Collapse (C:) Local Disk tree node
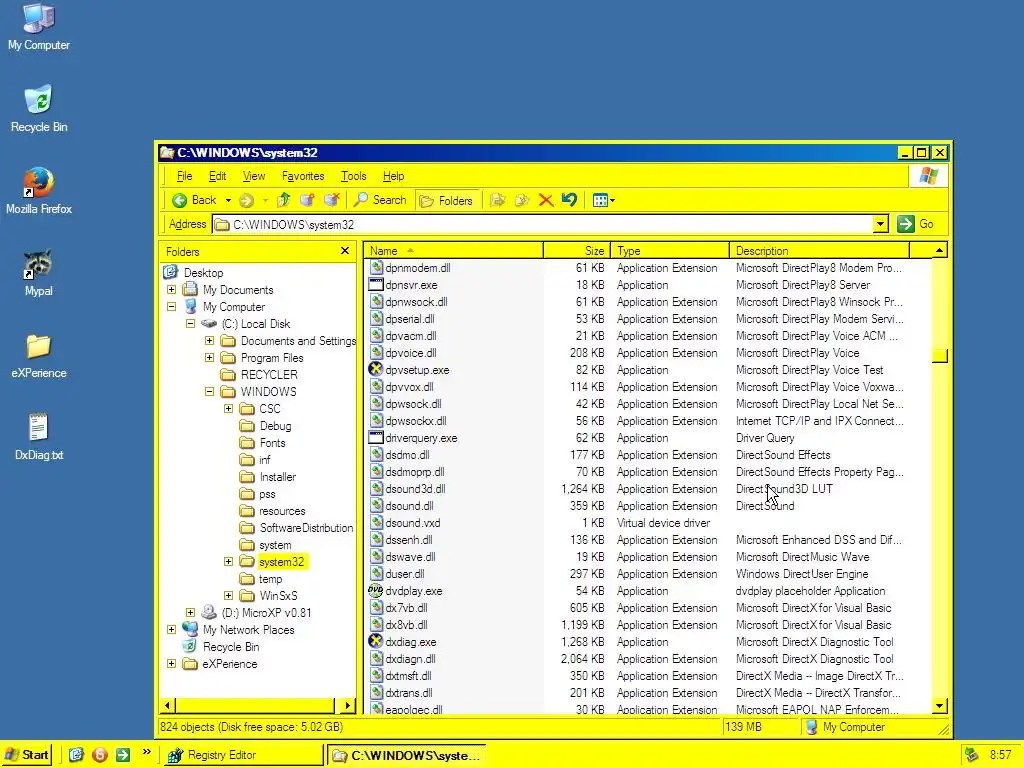This screenshot has height=768, width=1024. (190, 323)
